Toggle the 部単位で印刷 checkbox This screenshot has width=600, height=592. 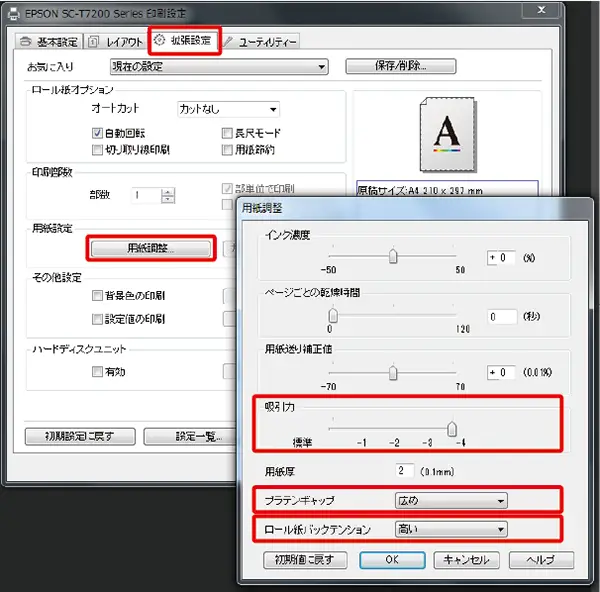[227, 188]
